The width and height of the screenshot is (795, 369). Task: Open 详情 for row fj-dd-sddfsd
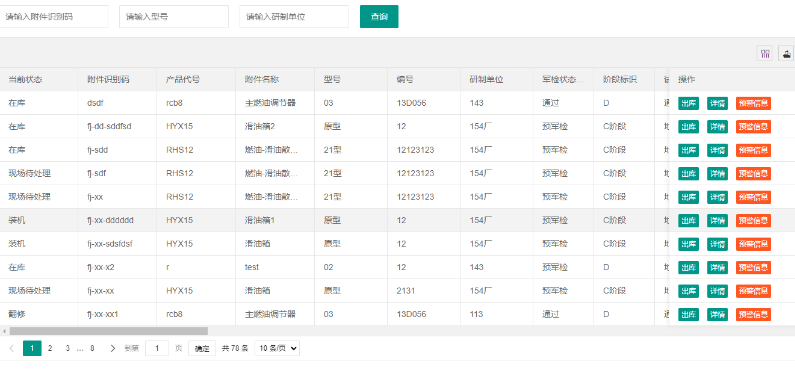coord(717,127)
